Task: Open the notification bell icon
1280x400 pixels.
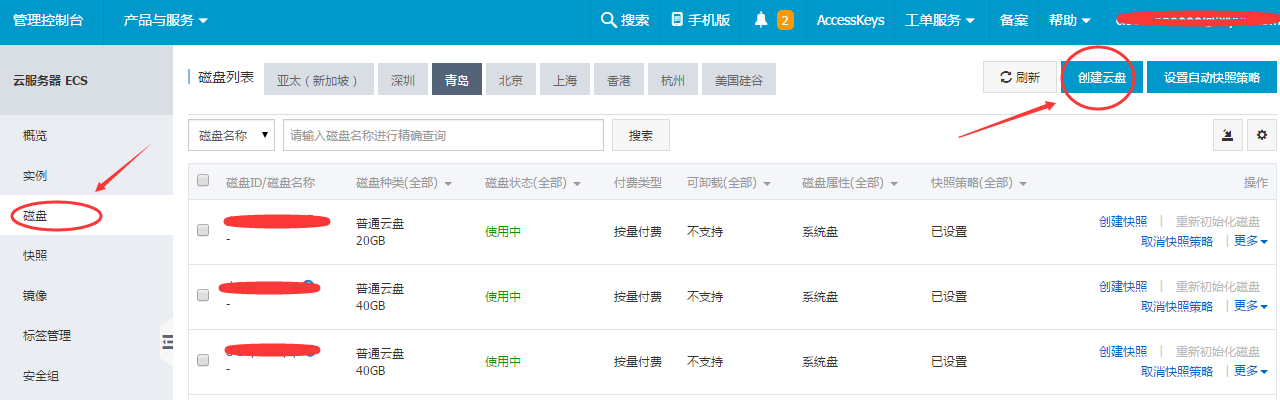Action: (x=761, y=20)
